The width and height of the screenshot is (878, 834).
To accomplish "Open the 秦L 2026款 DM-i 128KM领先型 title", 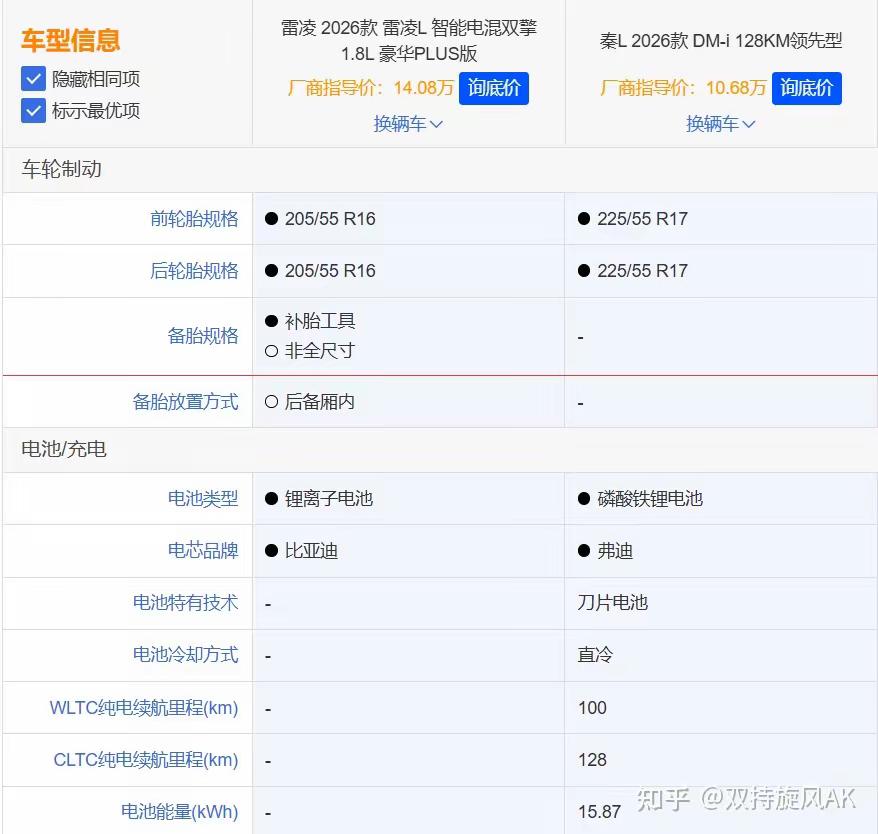I will click(x=721, y=40).
